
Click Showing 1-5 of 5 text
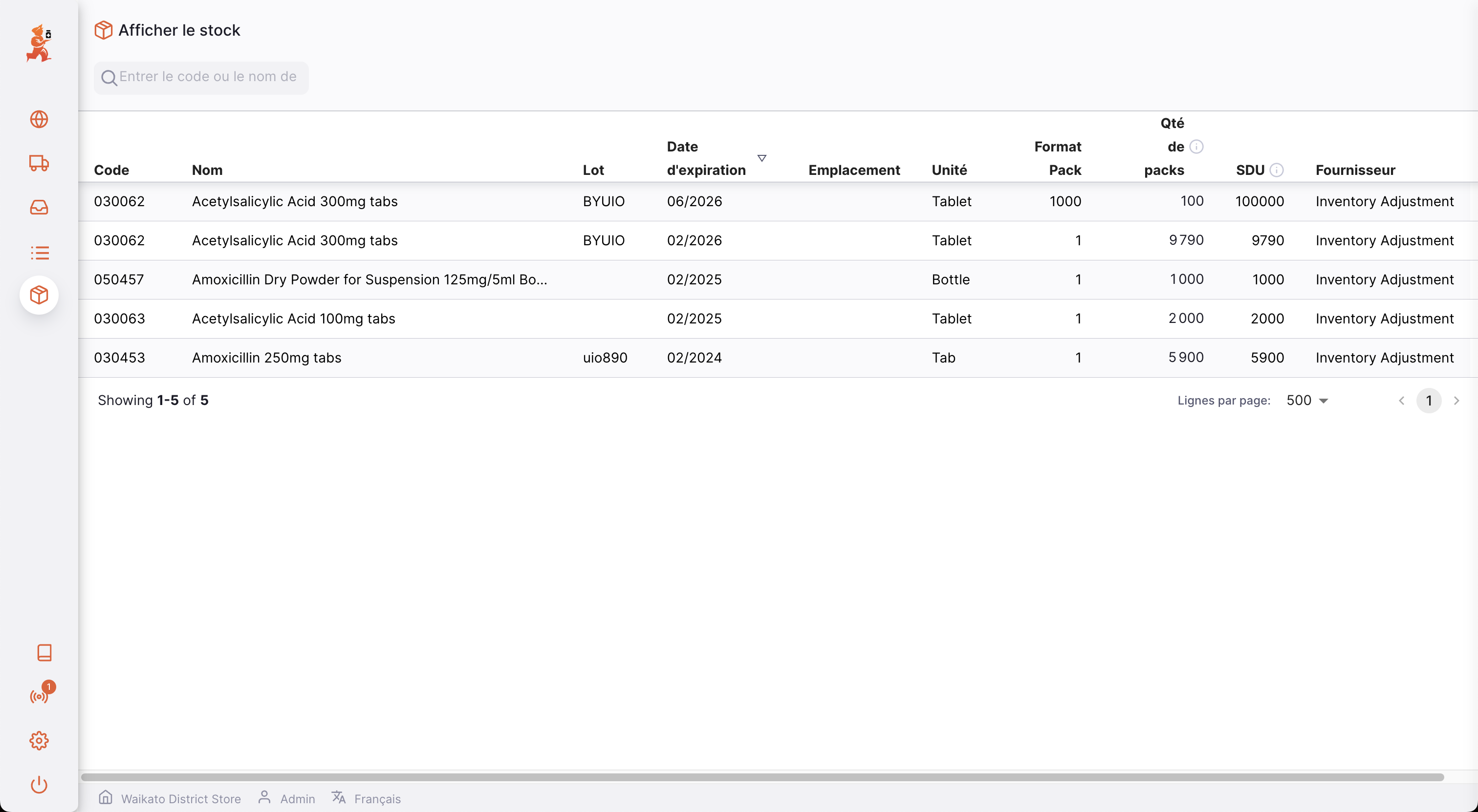(152, 400)
